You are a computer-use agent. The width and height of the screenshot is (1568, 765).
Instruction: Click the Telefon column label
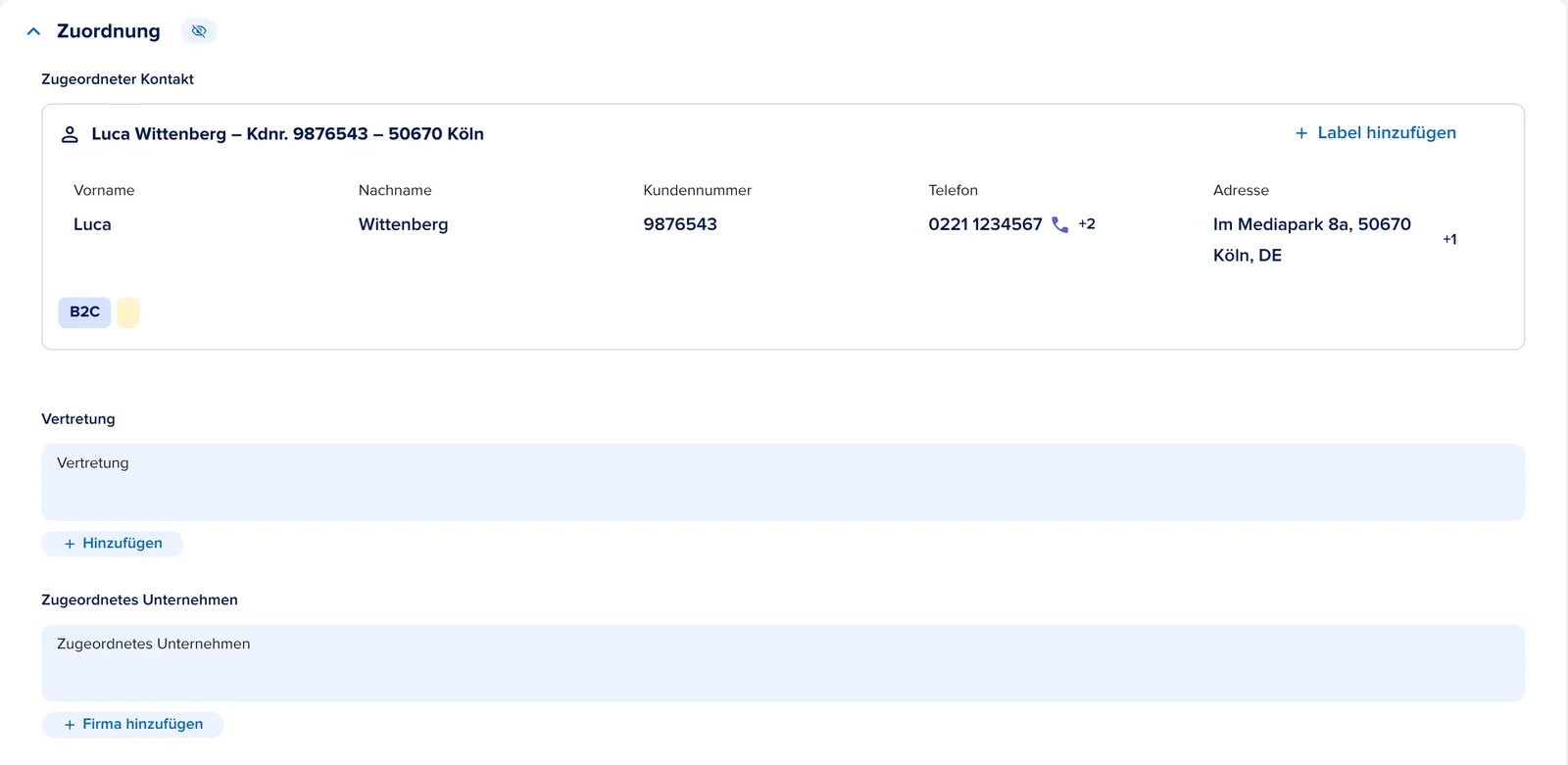(x=953, y=190)
